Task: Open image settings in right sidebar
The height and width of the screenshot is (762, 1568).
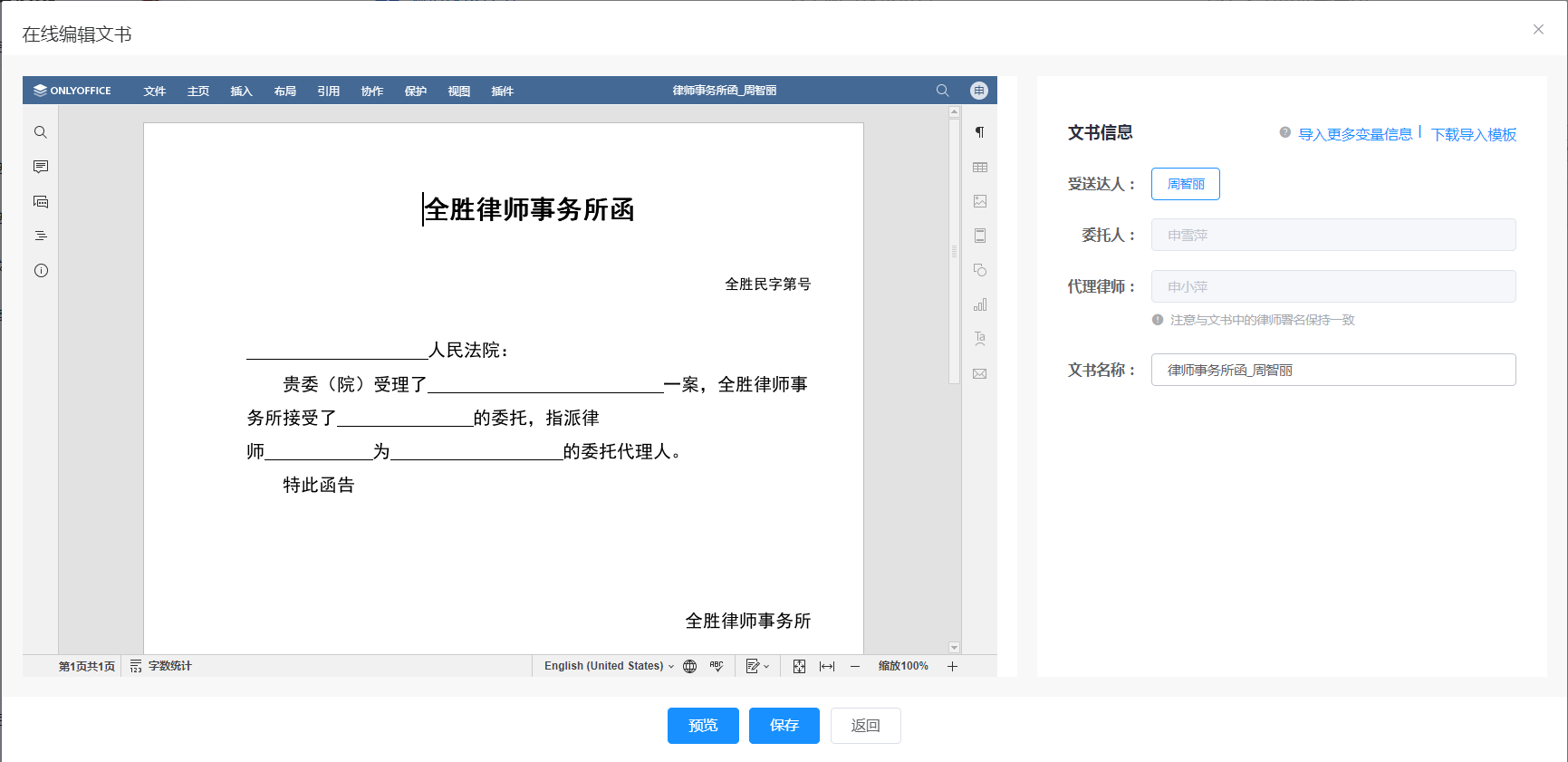Action: [979, 201]
